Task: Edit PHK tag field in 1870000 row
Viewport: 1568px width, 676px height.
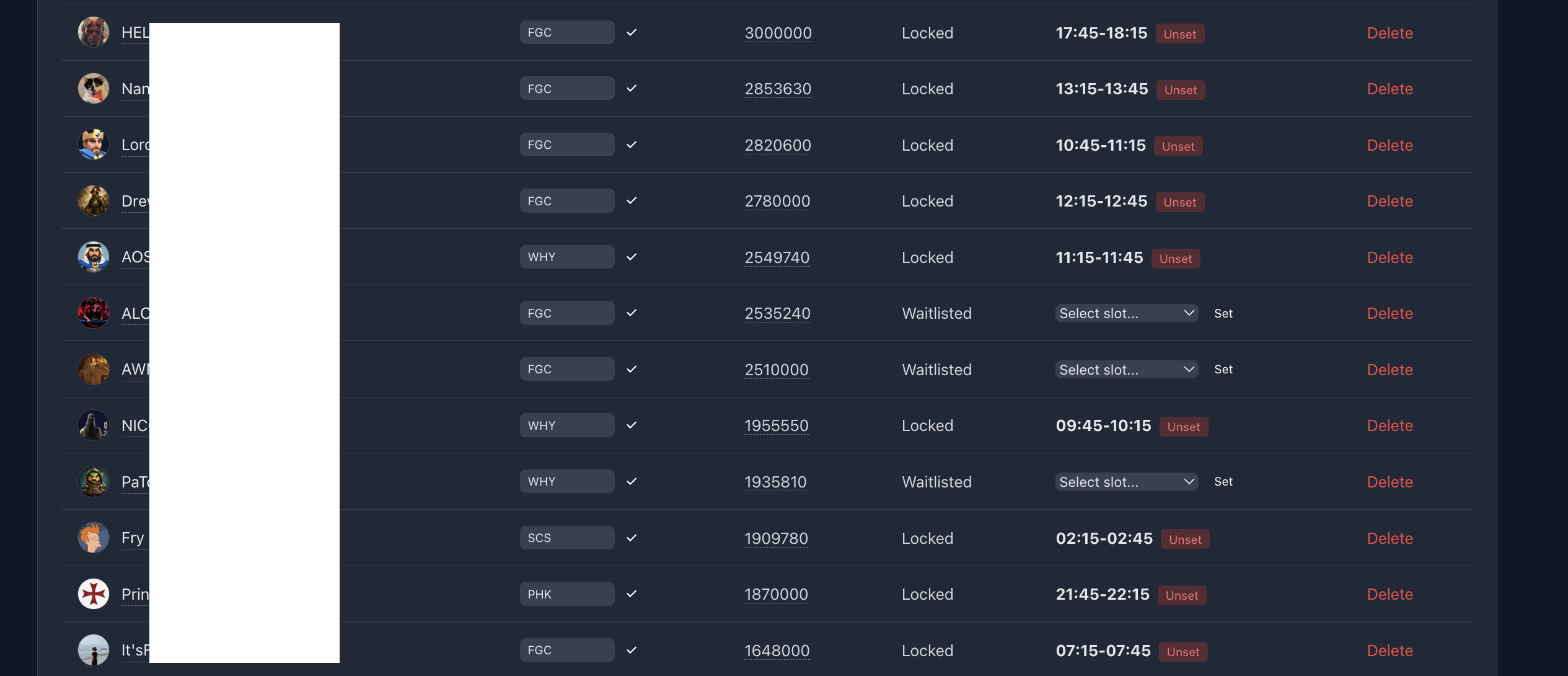Action: (x=567, y=594)
